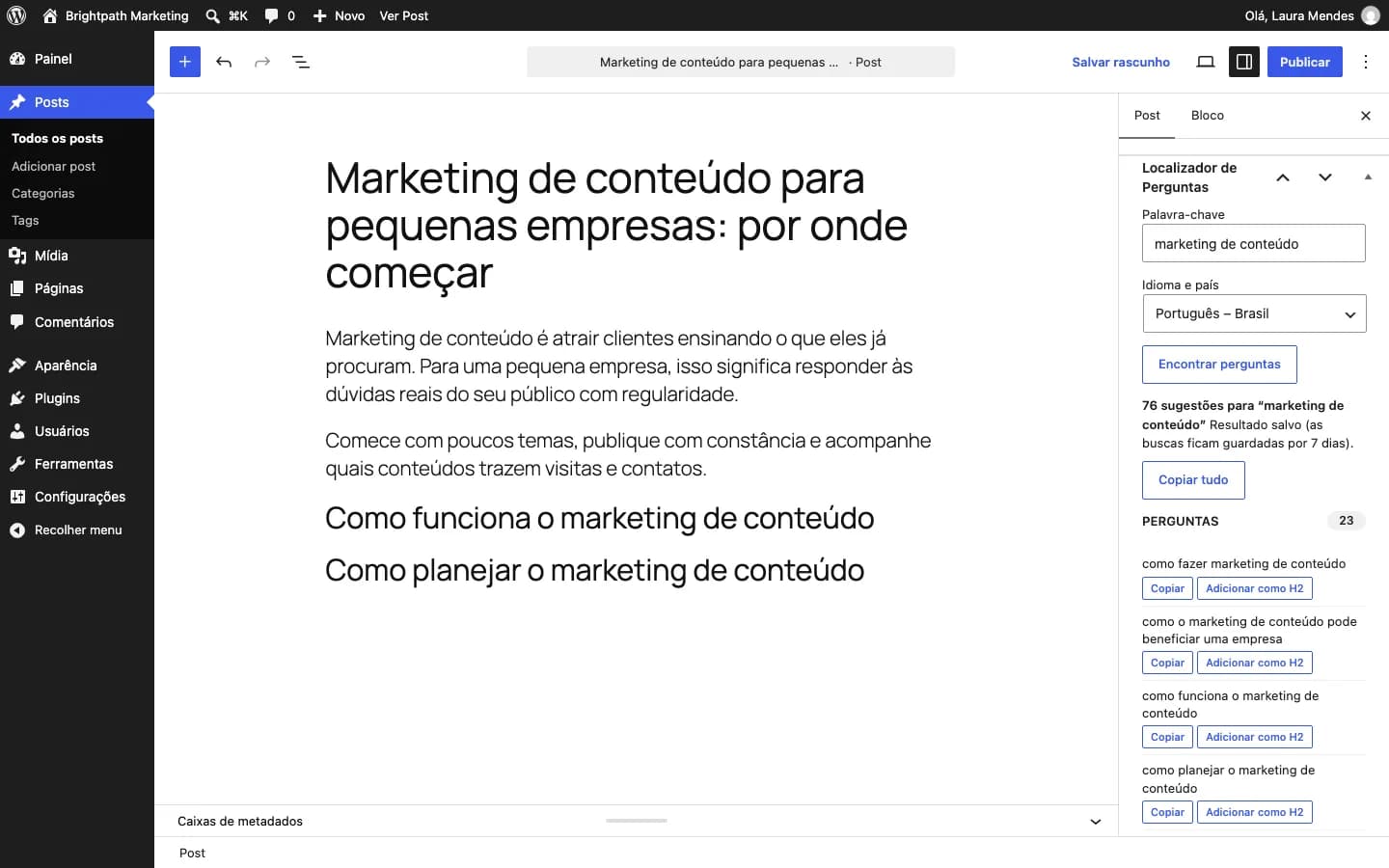Click Encontrar perguntas button
This screenshot has width=1389, height=868.
[1219, 365]
